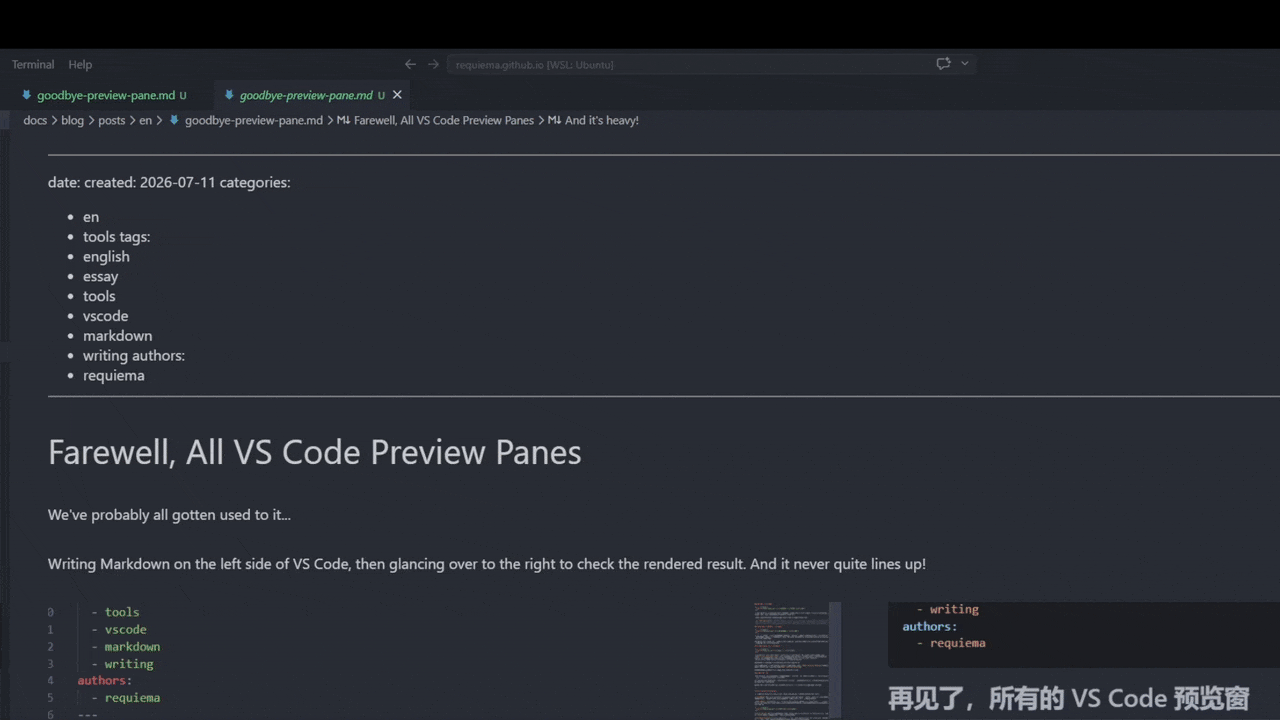Click the goodbye-preview-pane.md breadcrumb

click(254, 120)
